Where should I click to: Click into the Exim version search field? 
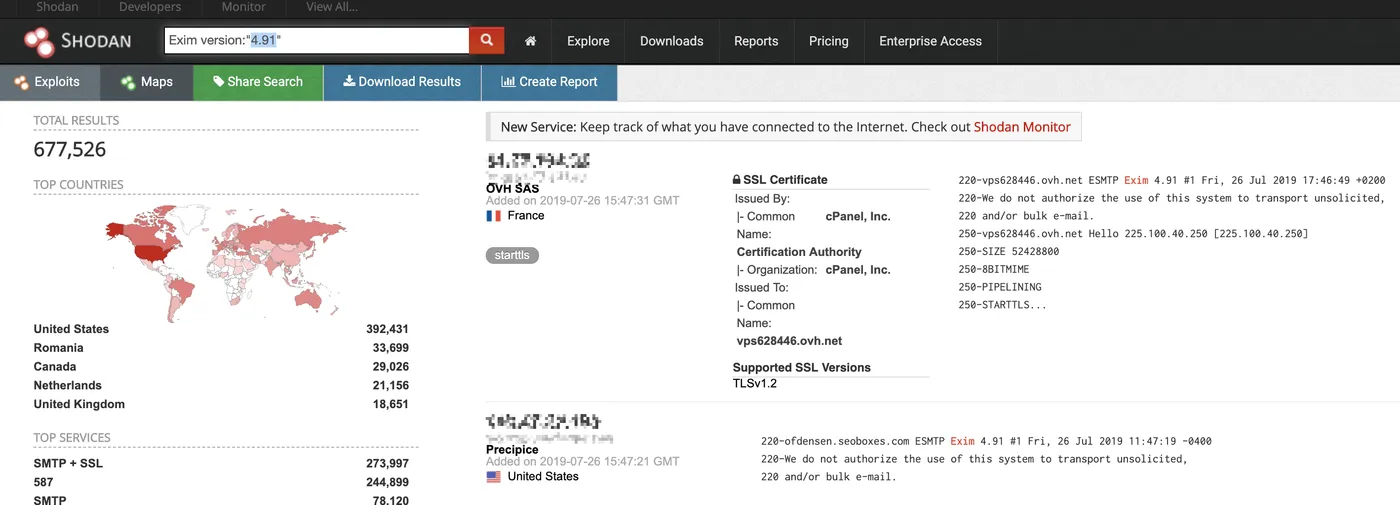(x=316, y=40)
